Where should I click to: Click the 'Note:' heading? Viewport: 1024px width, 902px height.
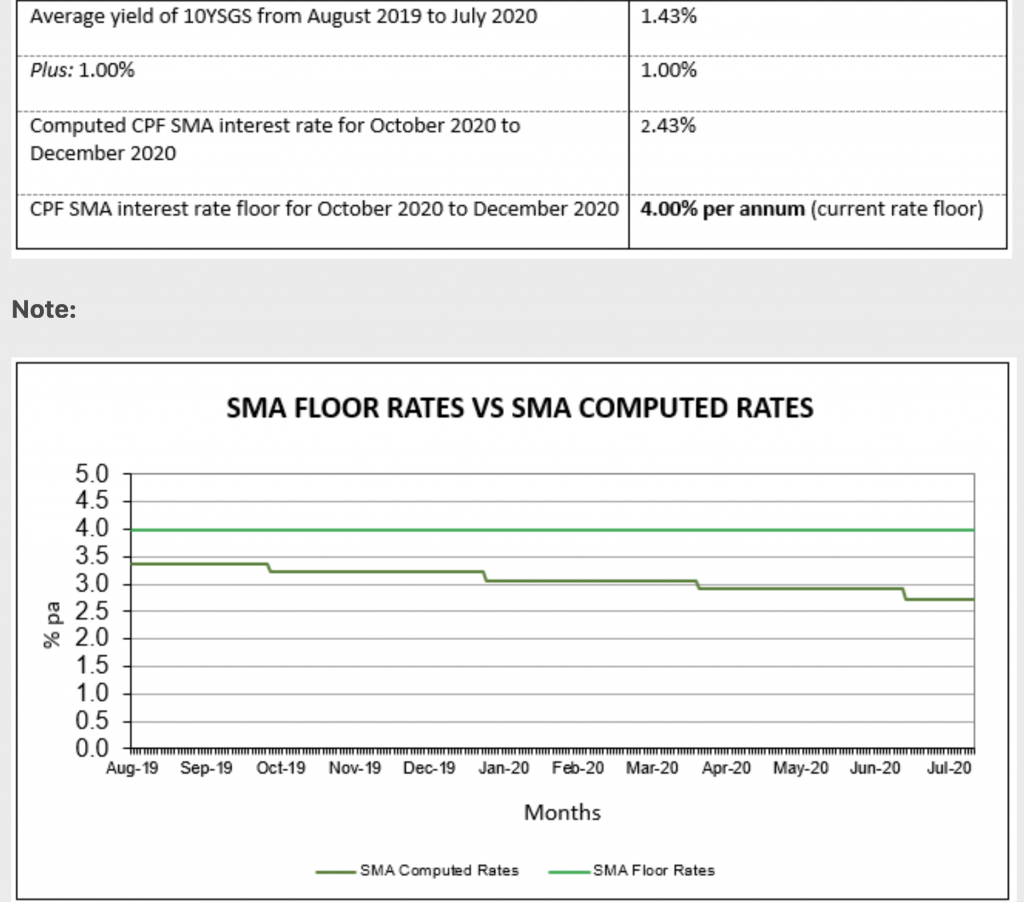click(x=44, y=310)
